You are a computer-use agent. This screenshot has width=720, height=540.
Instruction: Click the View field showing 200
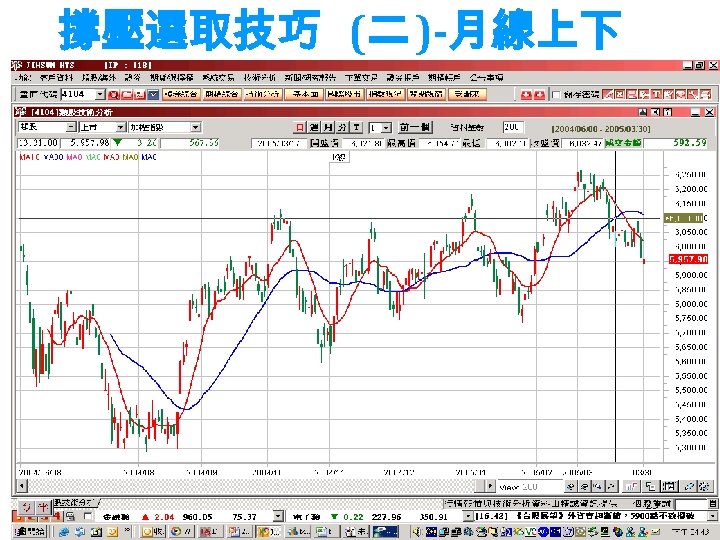(x=529, y=487)
